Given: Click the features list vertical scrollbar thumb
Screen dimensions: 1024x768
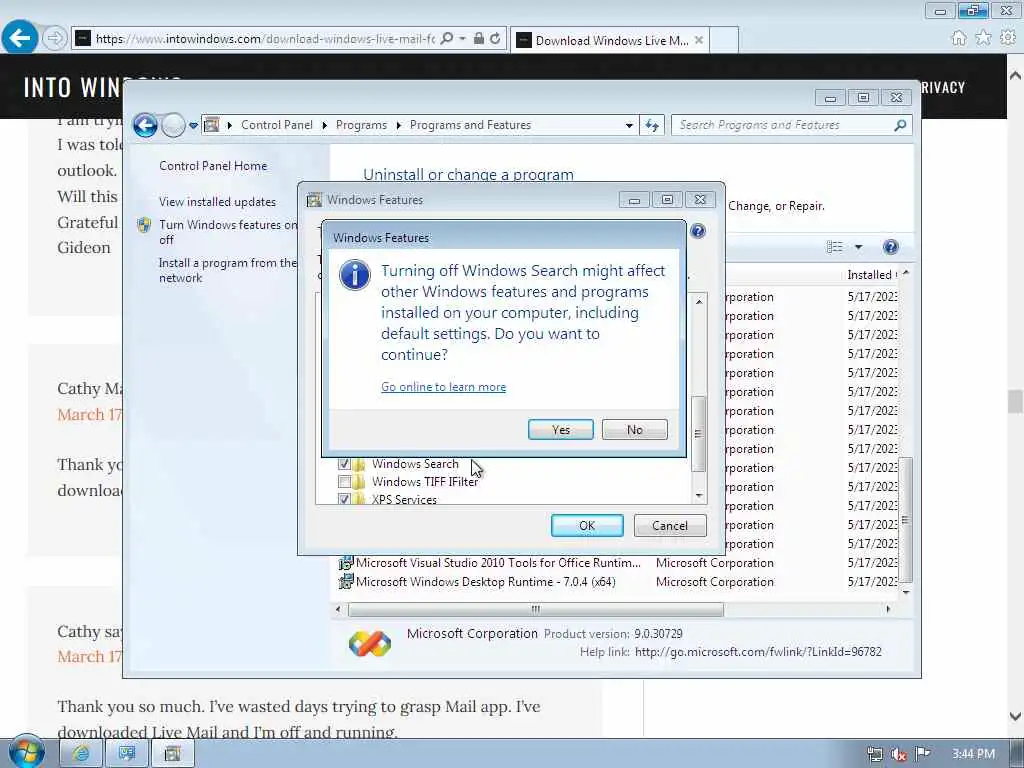Looking at the screenshot, I should tap(698, 433).
